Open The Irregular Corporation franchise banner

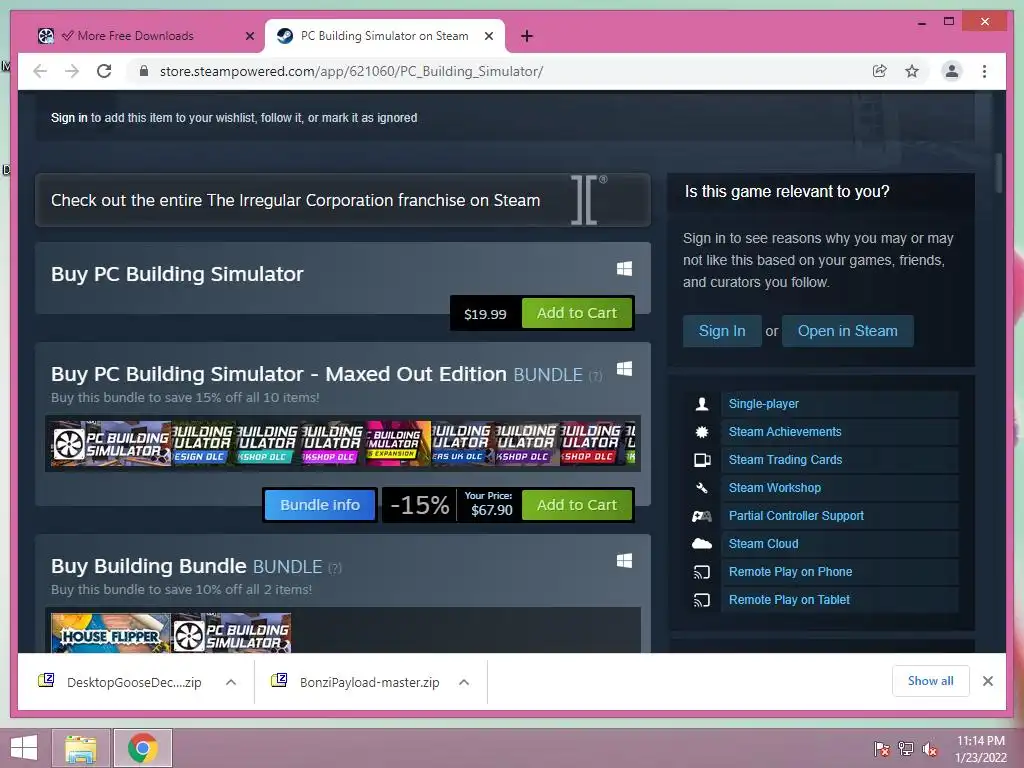click(x=343, y=200)
